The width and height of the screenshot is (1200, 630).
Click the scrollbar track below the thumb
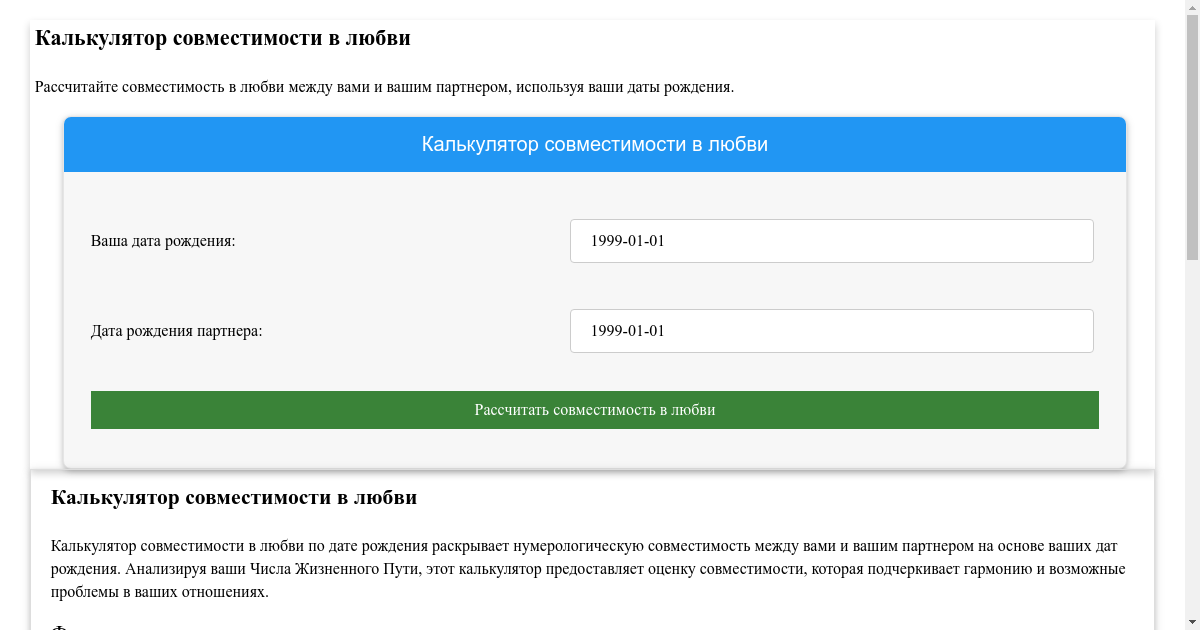pos(1192,440)
